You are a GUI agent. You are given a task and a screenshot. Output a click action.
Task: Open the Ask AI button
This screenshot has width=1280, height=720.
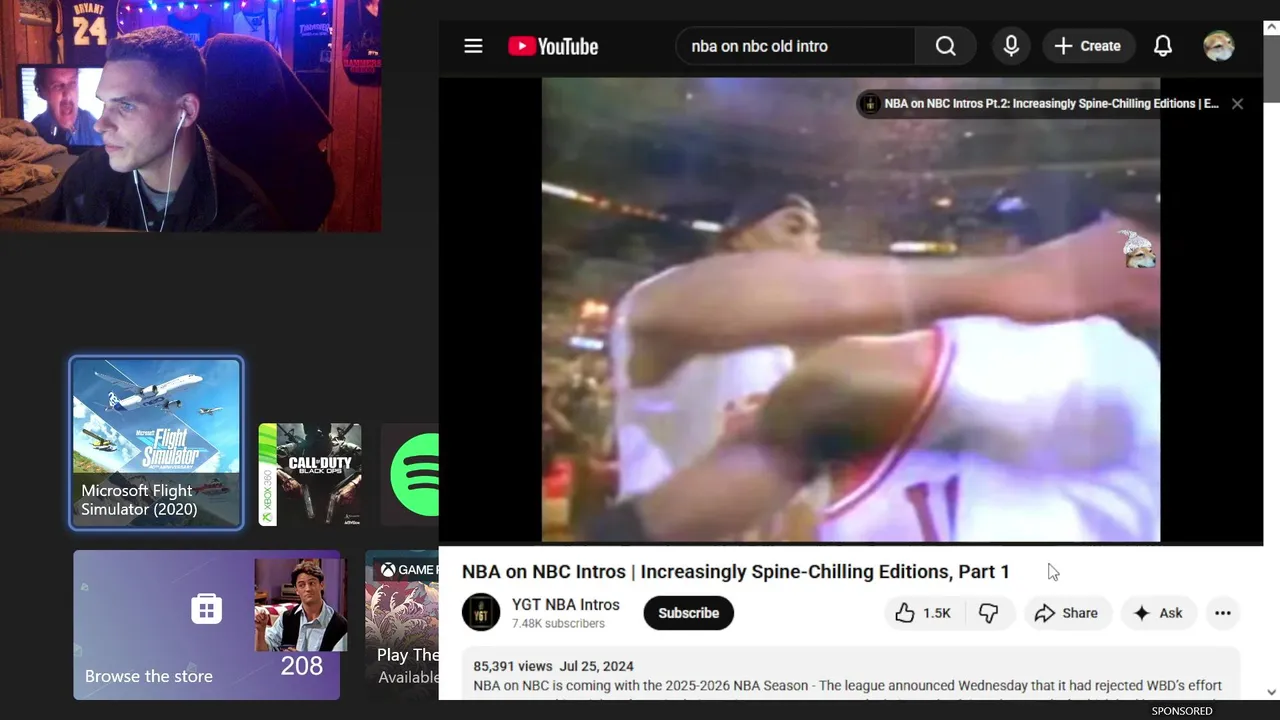pos(1158,613)
